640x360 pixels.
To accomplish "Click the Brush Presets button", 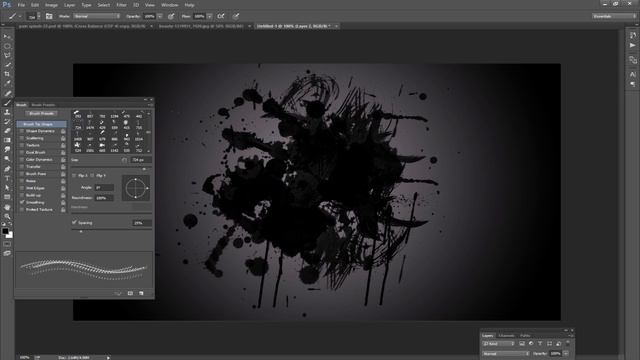I will tap(42, 113).
